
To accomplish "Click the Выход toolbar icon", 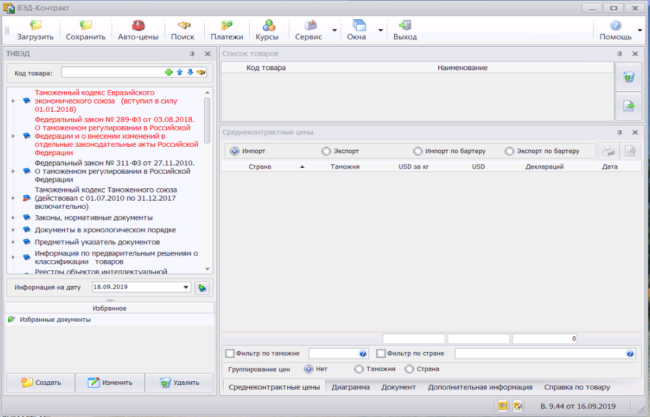I will click(405, 29).
